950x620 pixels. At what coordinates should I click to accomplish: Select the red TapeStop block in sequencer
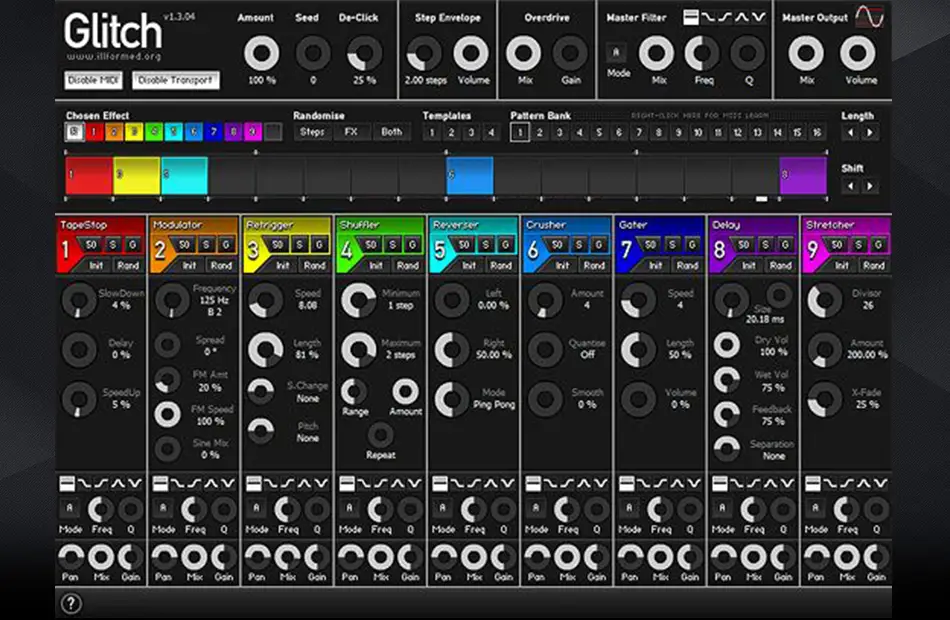(x=89, y=176)
